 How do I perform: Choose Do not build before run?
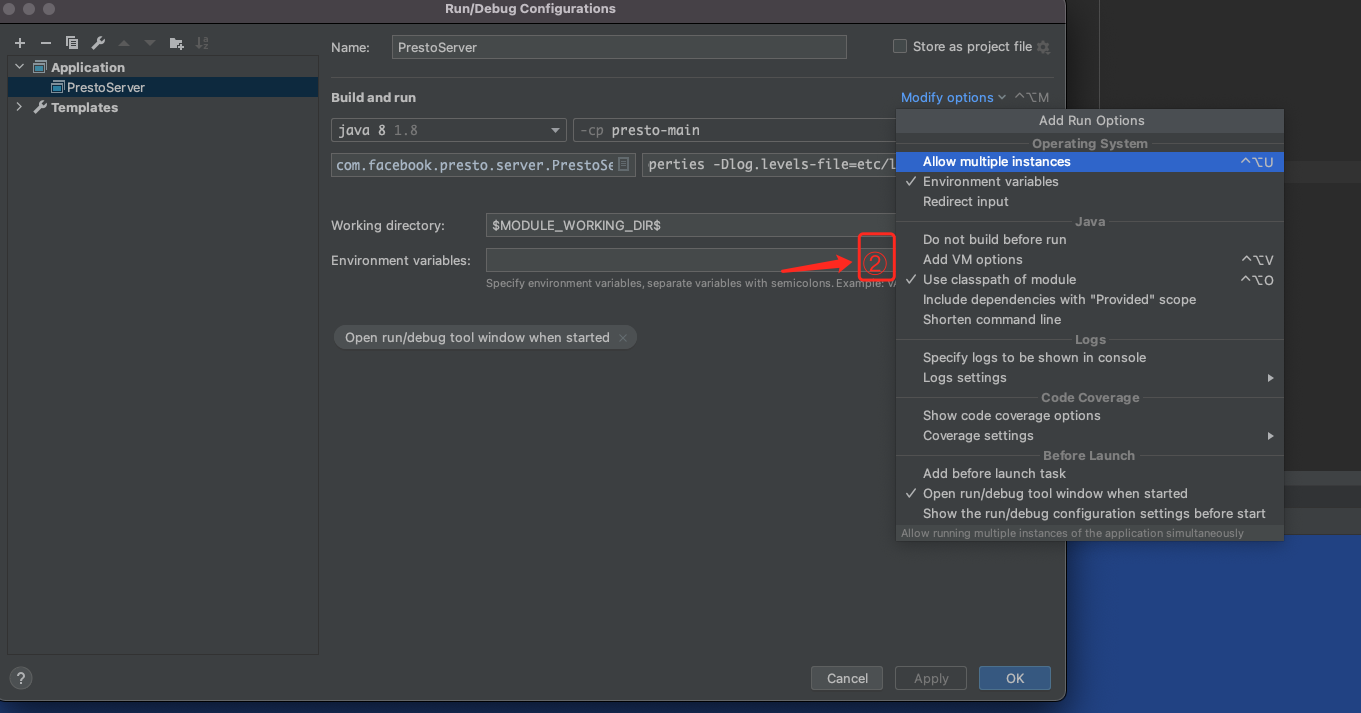[1089, 239]
